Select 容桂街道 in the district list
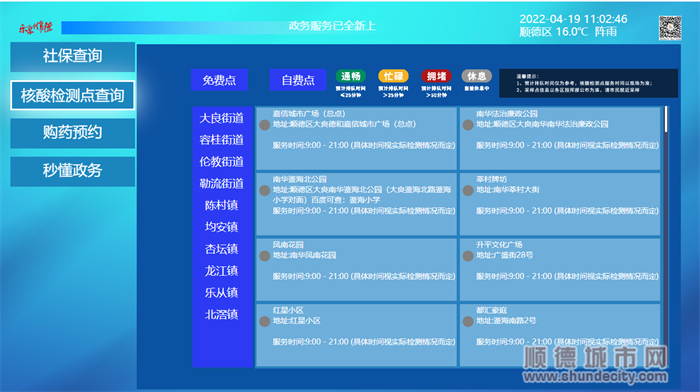 pyautogui.click(x=221, y=140)
